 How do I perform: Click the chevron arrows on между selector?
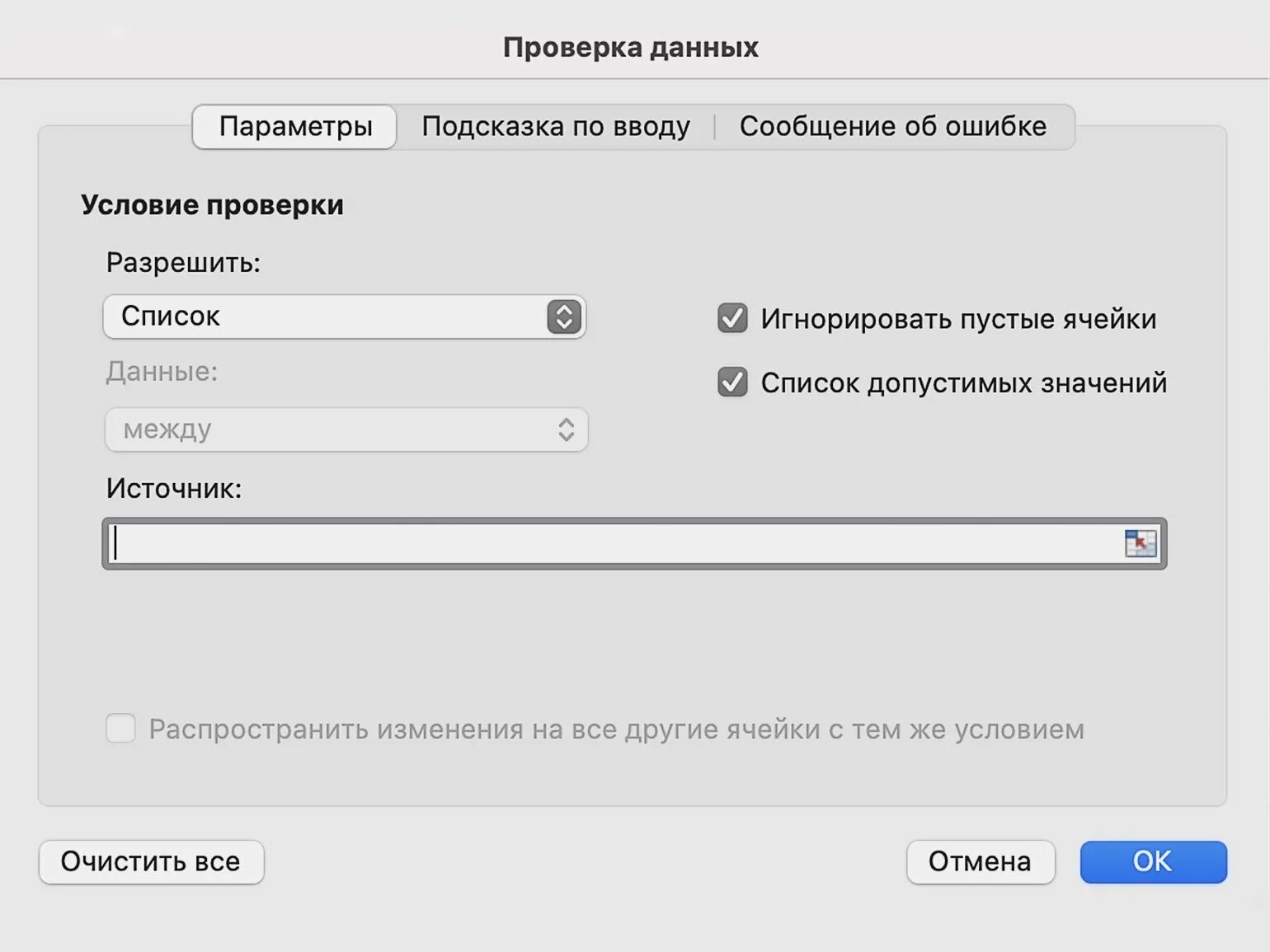tap(566, 429)
